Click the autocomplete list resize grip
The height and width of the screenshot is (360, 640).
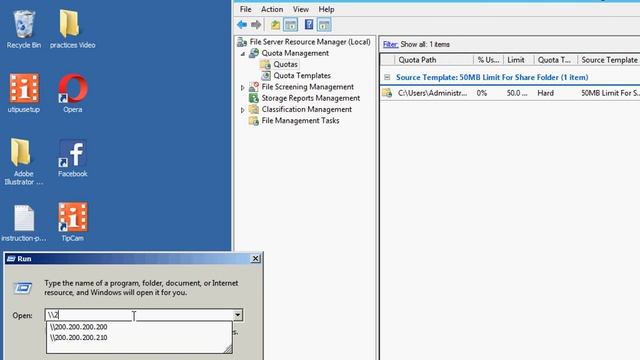228,349
